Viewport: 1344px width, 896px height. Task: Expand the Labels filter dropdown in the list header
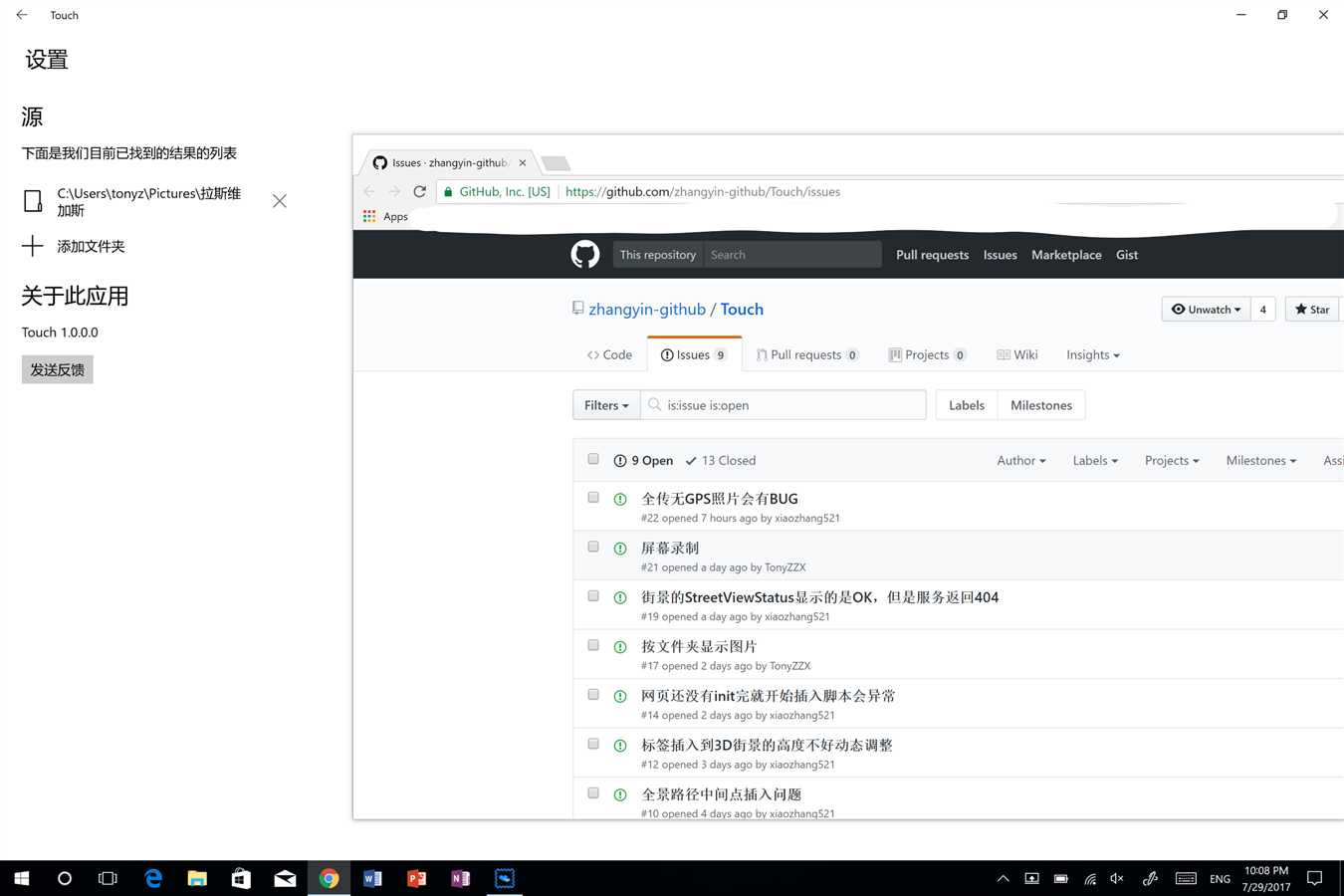1095,460
